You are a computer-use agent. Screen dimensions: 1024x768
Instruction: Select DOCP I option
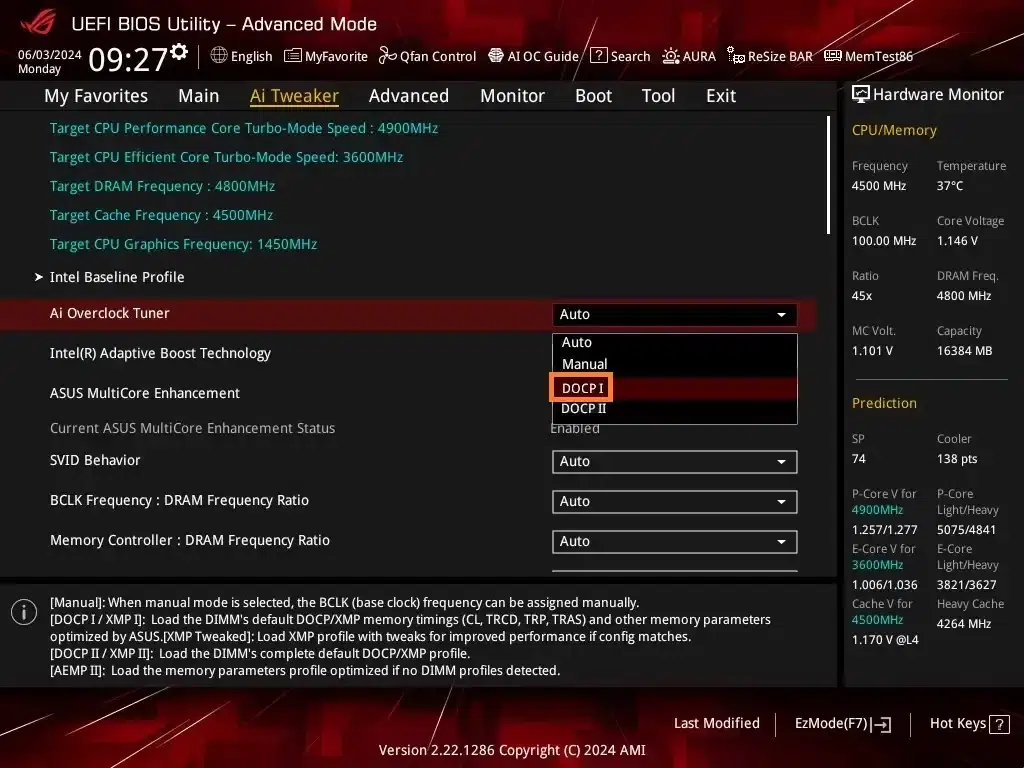point(674,388)
